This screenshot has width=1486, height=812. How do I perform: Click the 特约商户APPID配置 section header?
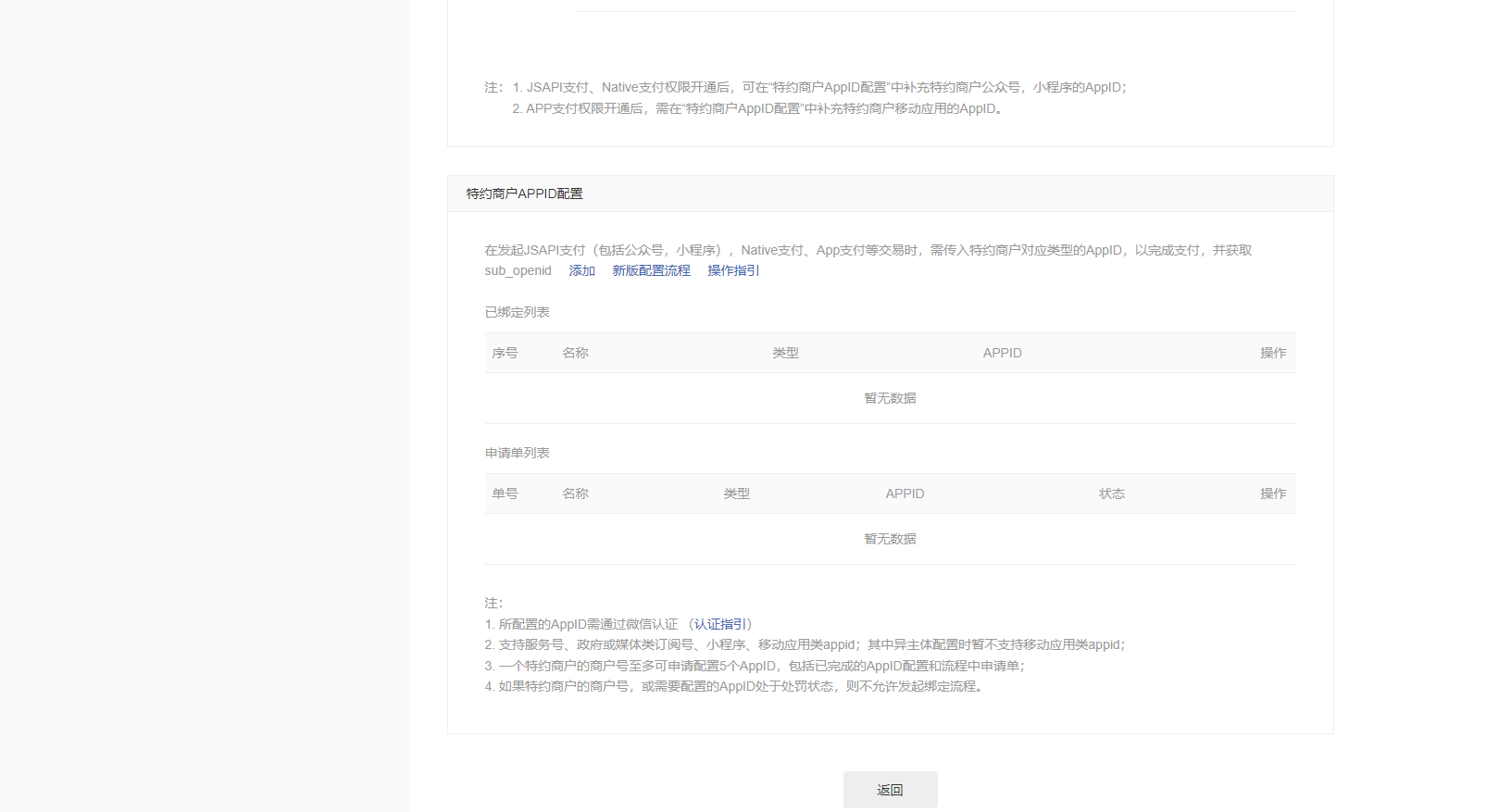click(524, 194)
